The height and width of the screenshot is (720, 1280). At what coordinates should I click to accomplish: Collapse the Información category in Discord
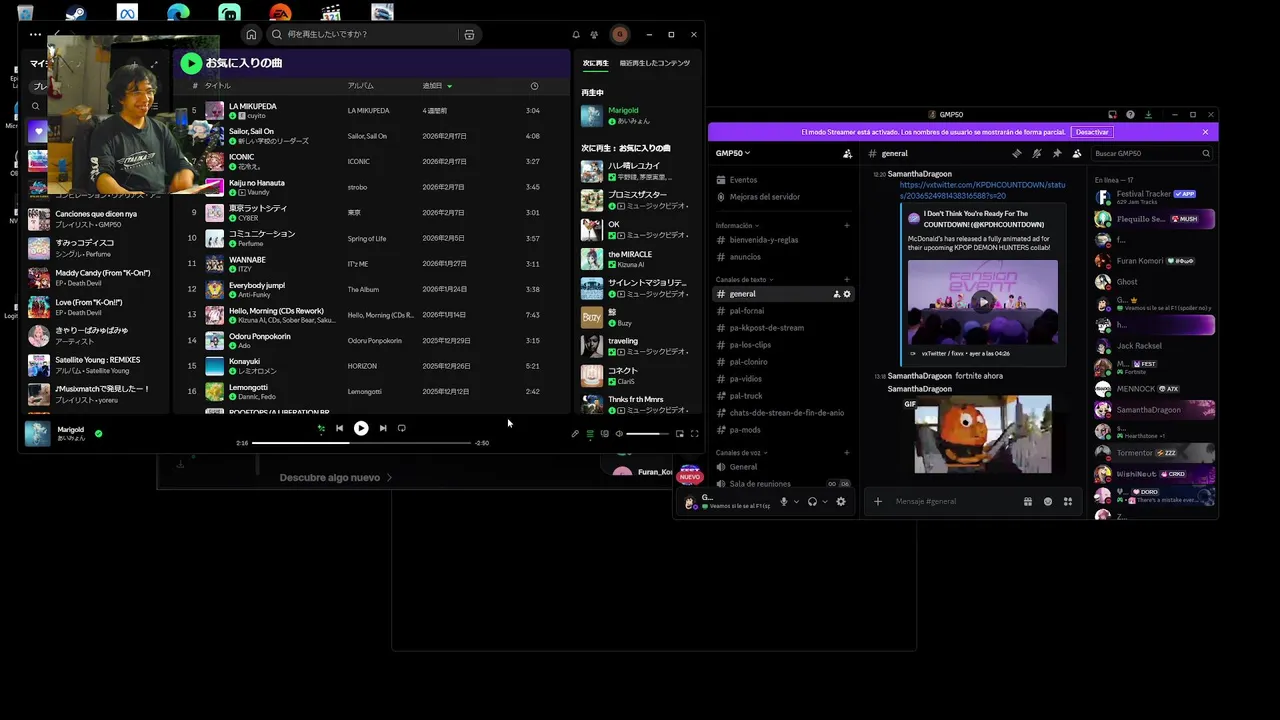737,225
